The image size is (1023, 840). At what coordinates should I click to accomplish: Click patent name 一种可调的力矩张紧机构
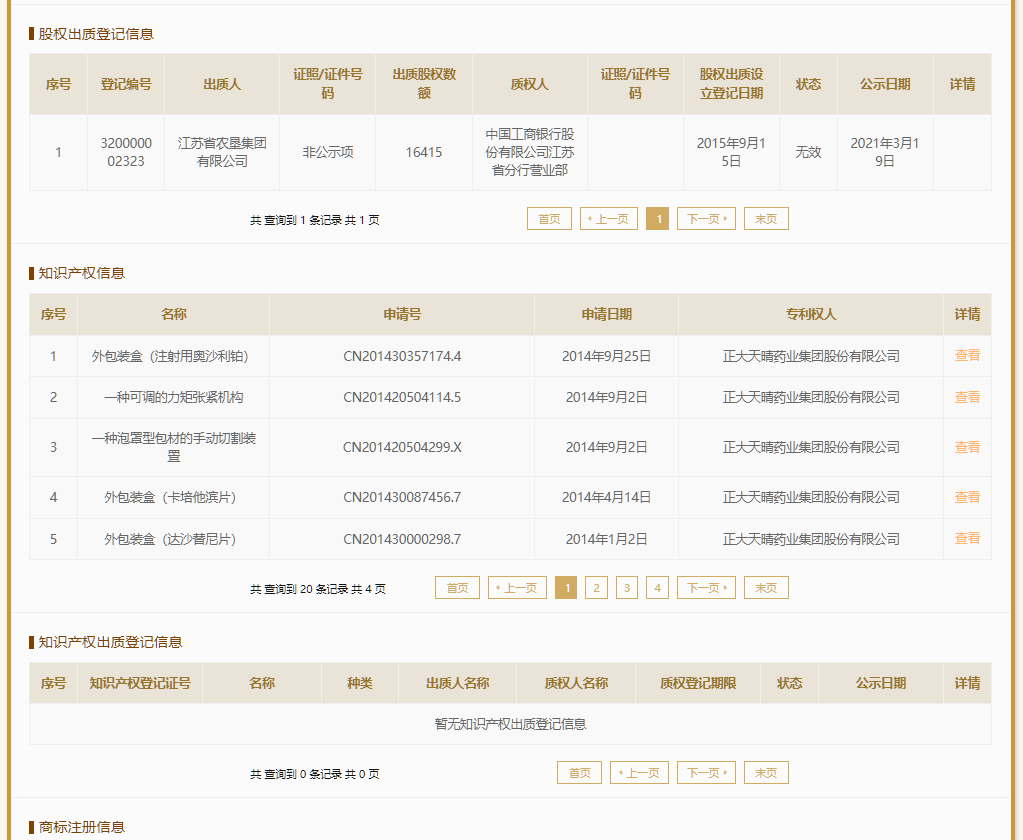click(174, 397)
